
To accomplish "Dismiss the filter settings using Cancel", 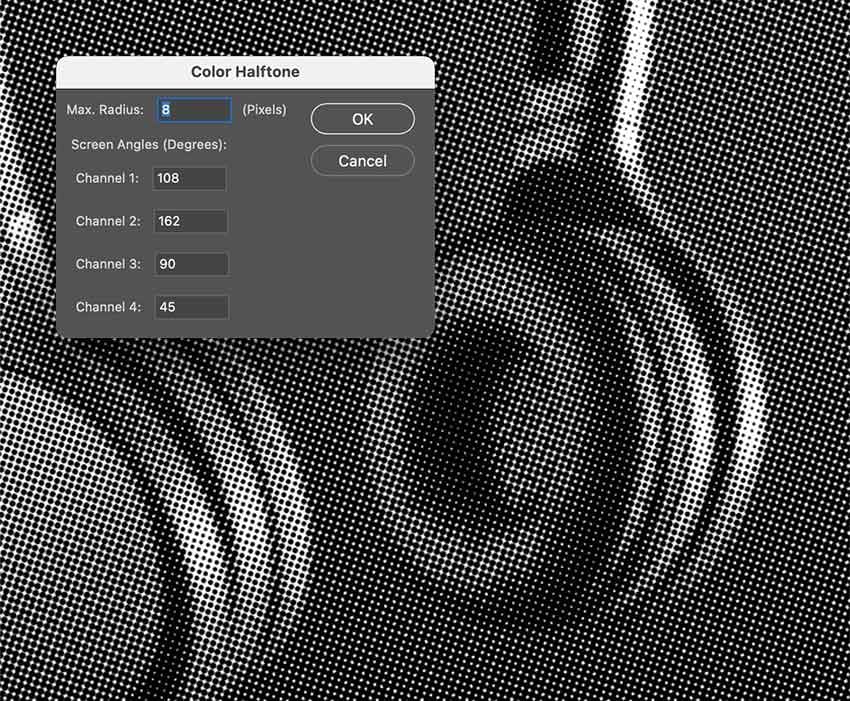I will coord(362,160).
